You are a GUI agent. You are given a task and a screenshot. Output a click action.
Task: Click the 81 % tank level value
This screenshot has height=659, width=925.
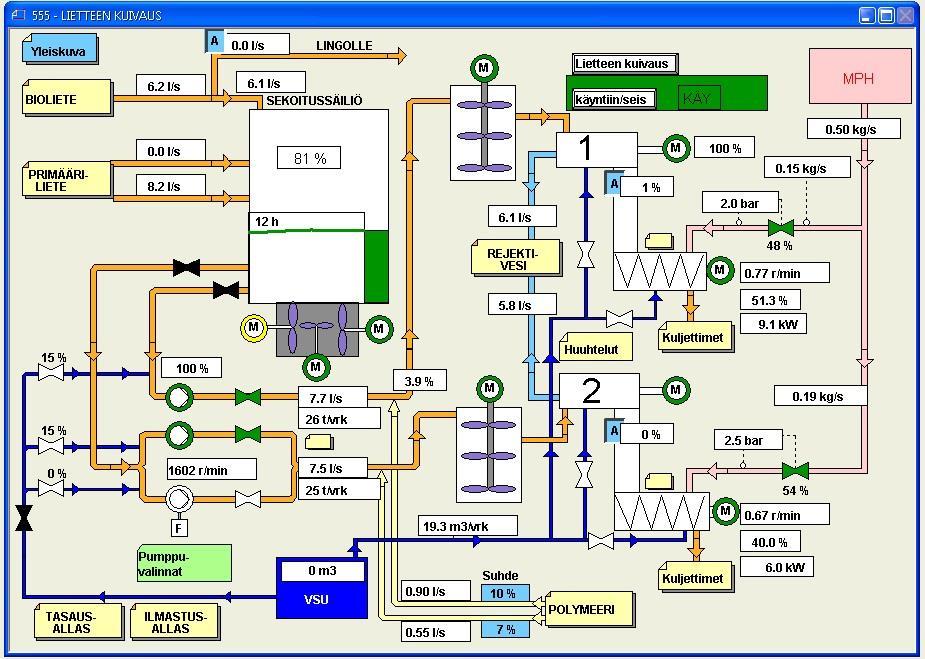coord(309,158)
